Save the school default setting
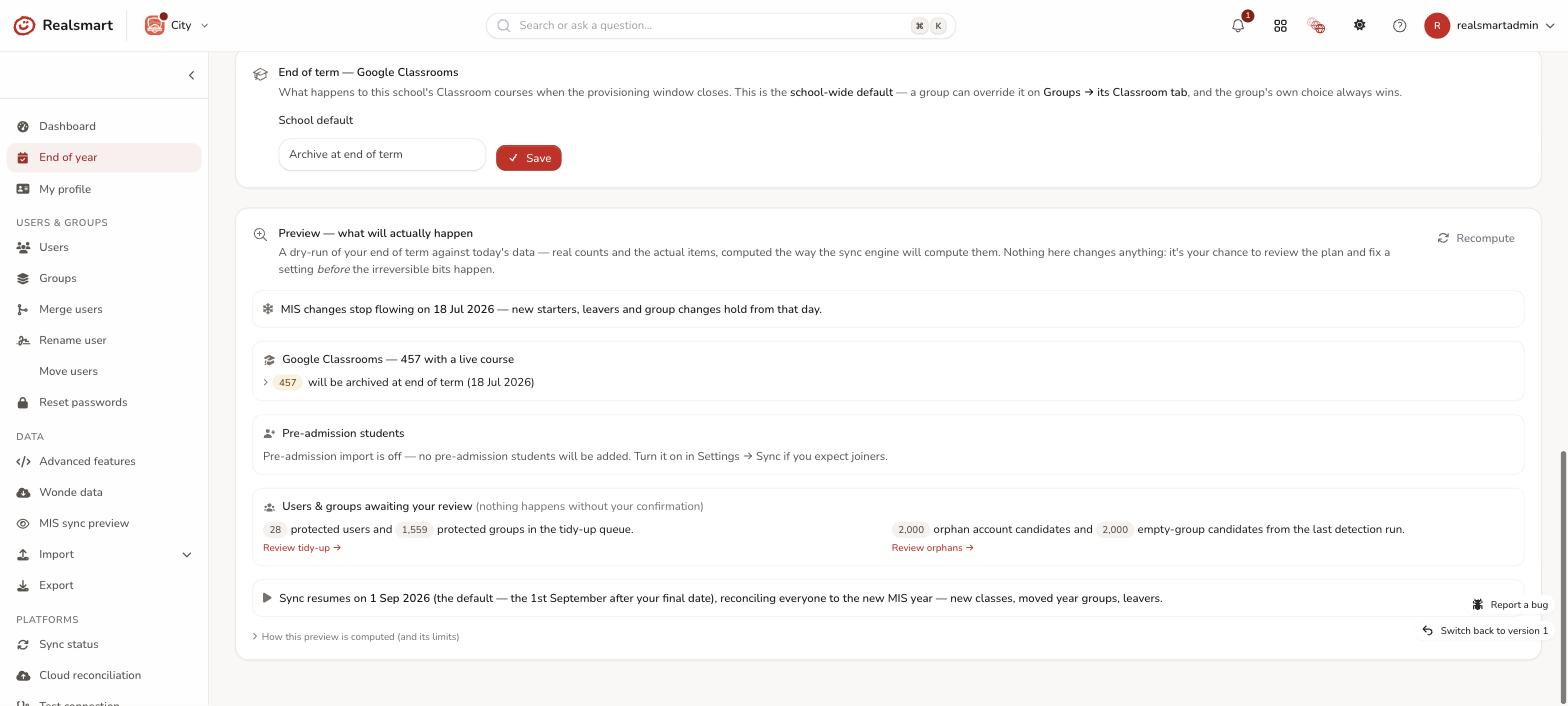1568x706 pixels. pos(529,158)
